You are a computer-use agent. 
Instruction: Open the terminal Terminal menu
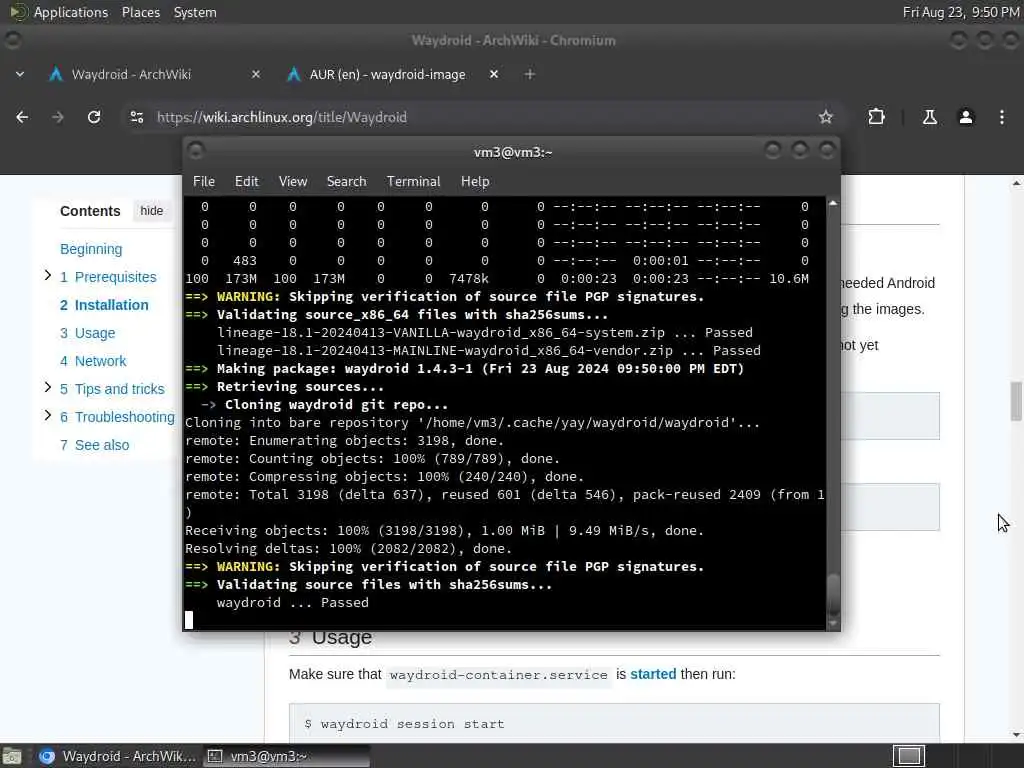(x=413, y=182)
